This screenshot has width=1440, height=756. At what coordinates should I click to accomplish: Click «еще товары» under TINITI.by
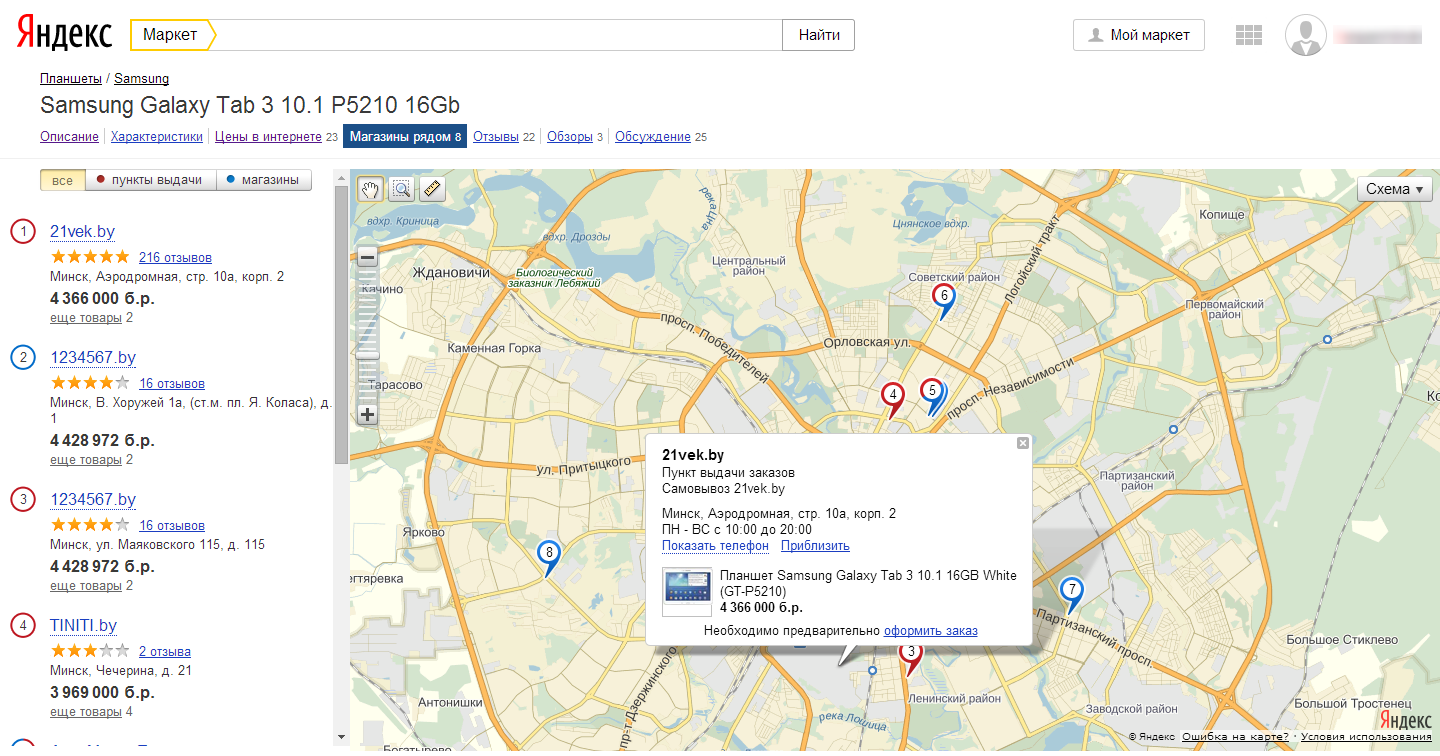(86, 712)
